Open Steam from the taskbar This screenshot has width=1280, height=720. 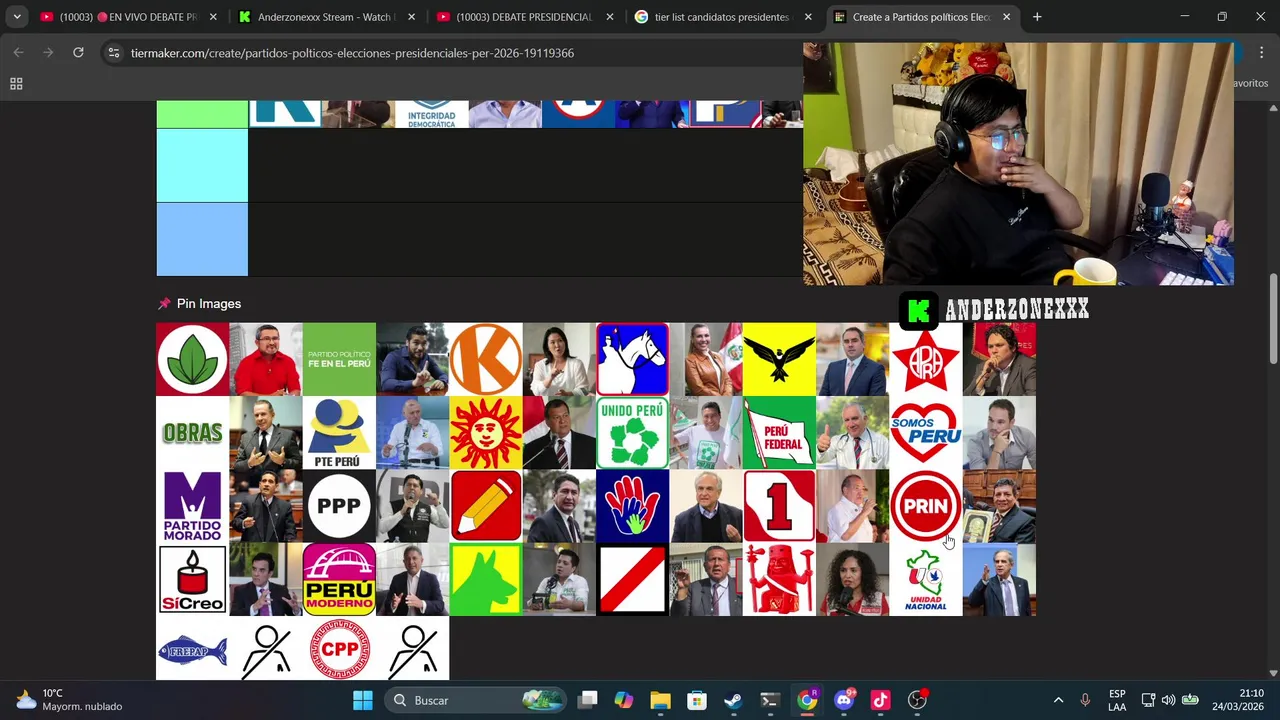tap(733, 700)
